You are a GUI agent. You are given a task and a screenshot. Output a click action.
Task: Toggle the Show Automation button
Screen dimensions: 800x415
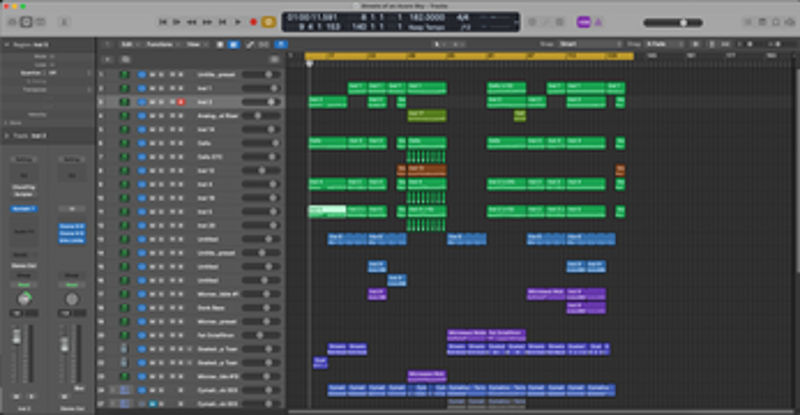pos(249,44)
